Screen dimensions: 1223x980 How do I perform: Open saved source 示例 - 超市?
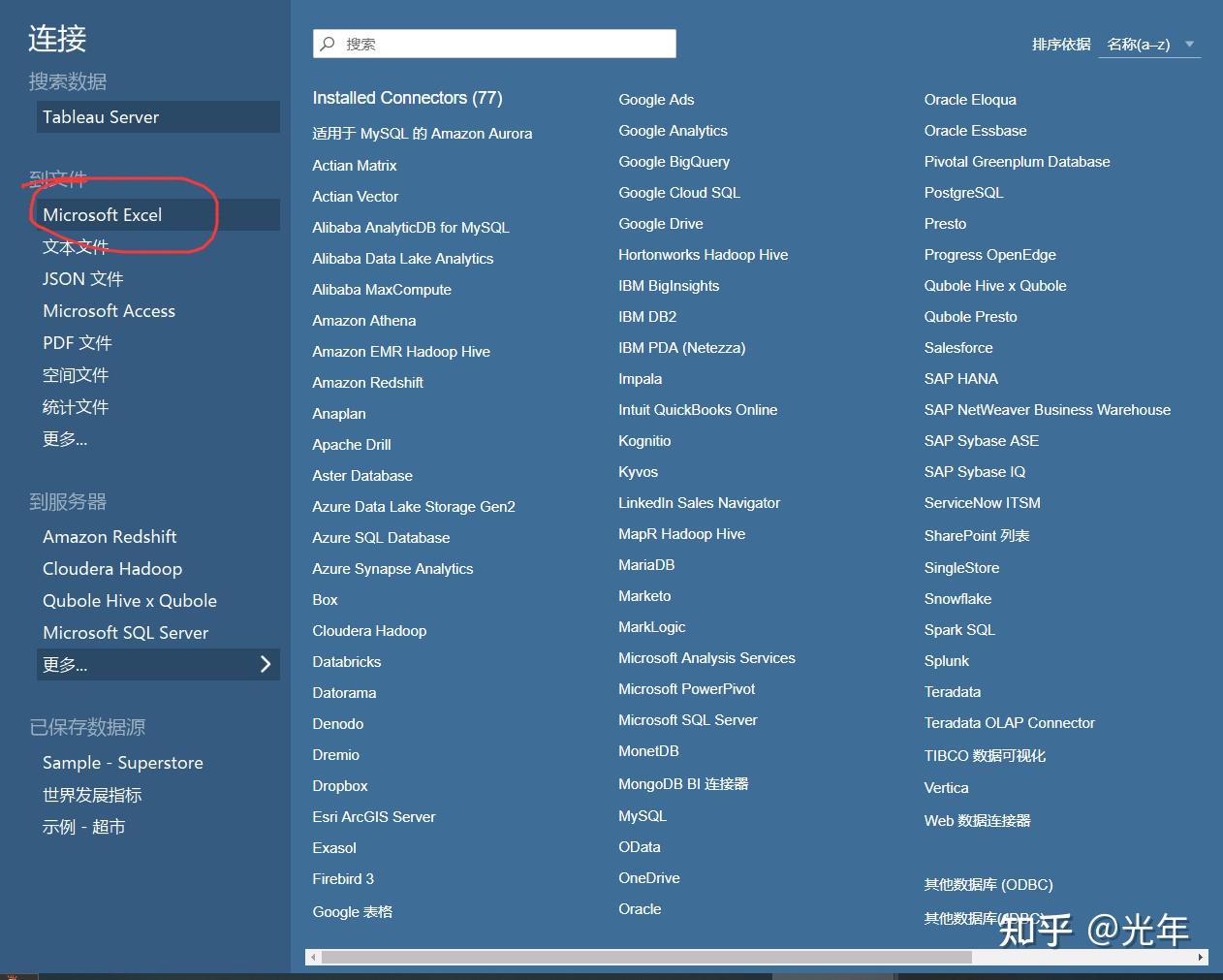pyautogui.click(x=84, y=827)
